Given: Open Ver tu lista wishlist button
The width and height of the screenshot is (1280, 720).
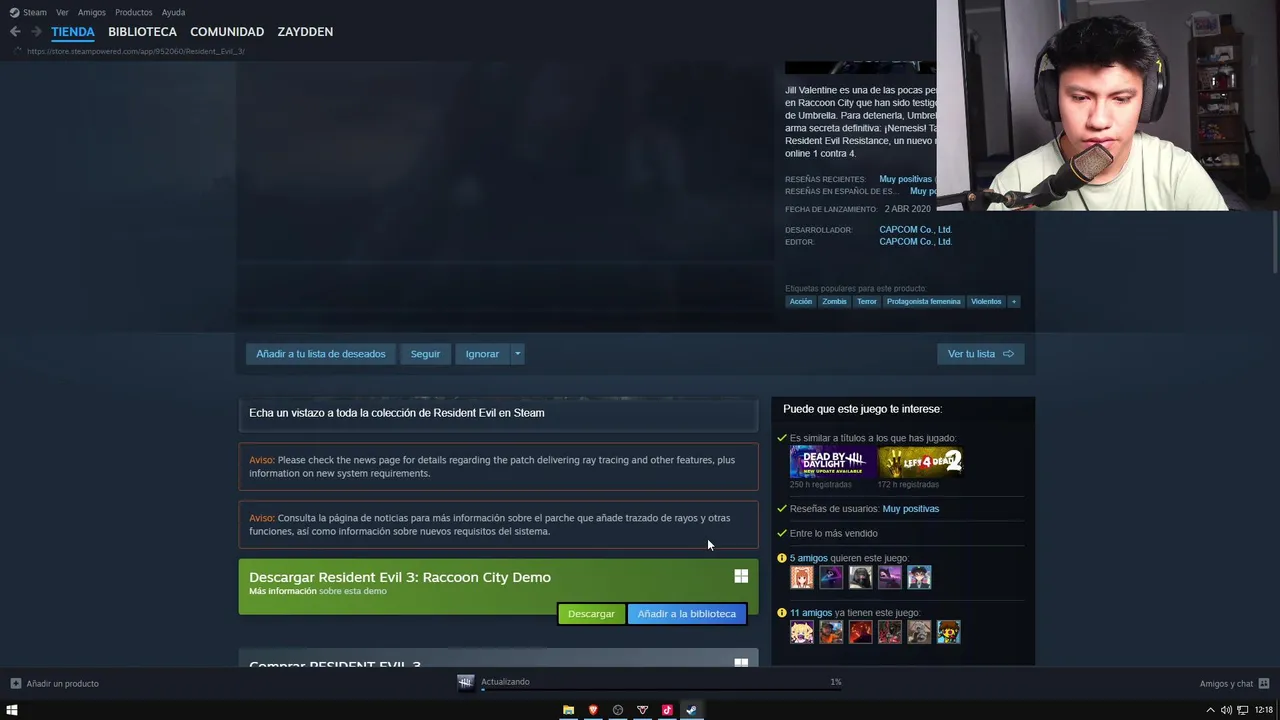Looking at the screenshot, I should [980, 354].
